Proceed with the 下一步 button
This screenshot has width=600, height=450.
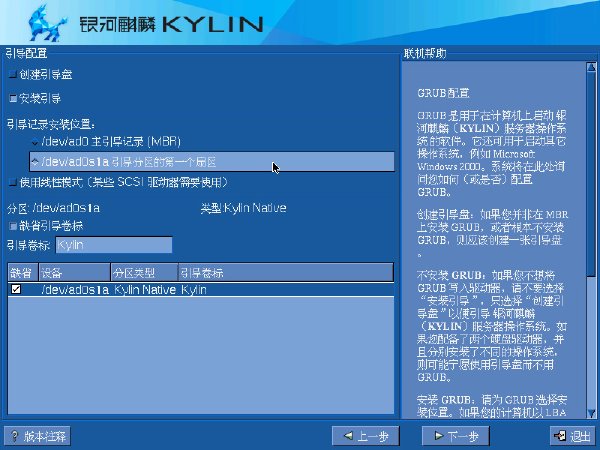tap(456, 436)
